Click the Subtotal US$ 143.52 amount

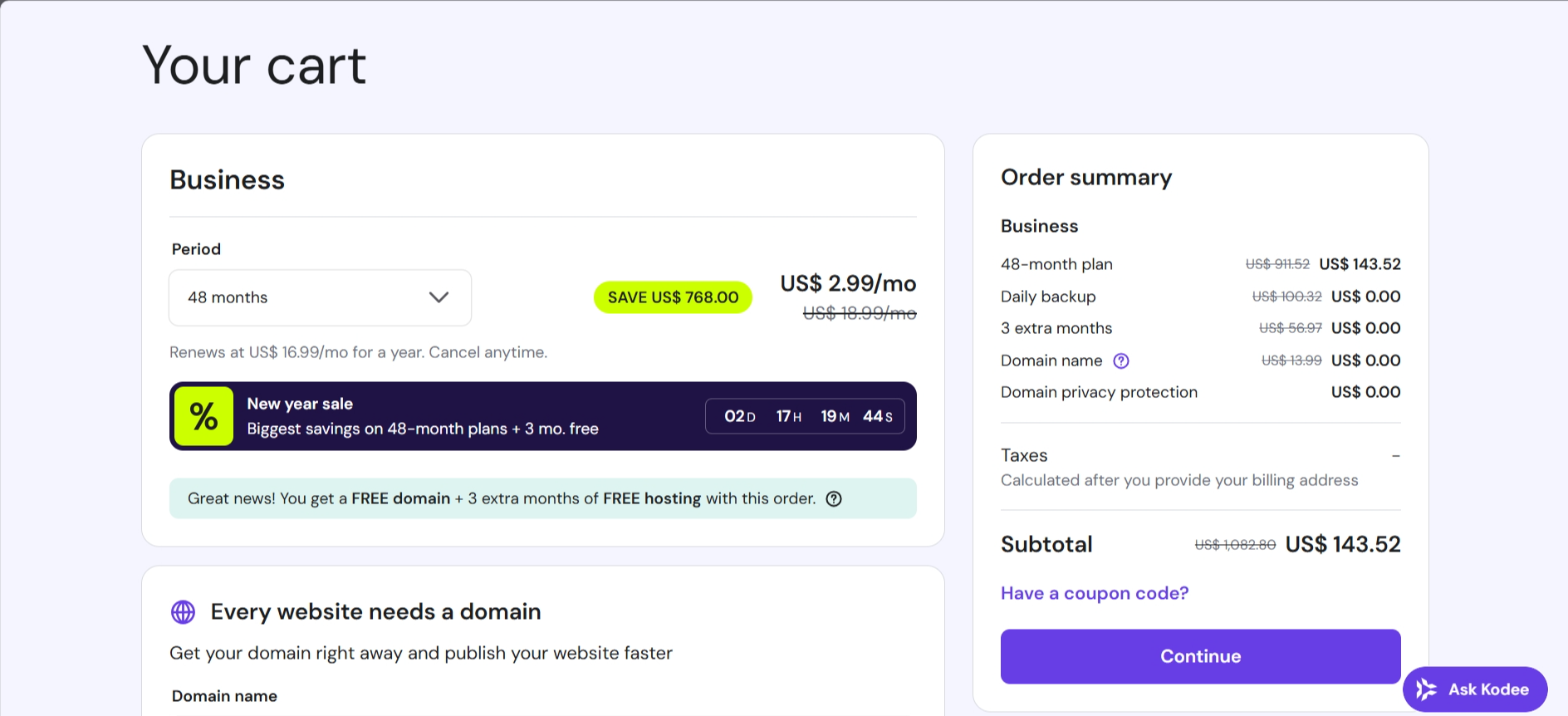point(1343,544)
